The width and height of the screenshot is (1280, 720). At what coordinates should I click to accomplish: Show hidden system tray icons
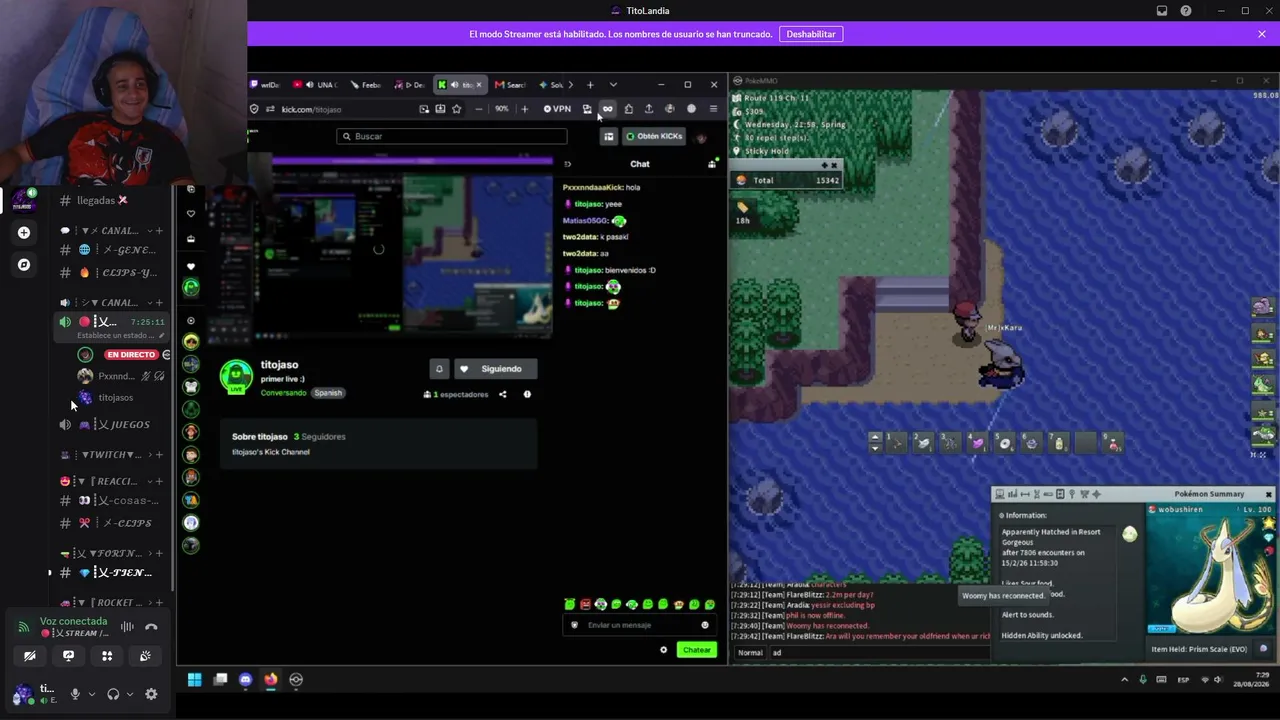[x=1125, y=680]
